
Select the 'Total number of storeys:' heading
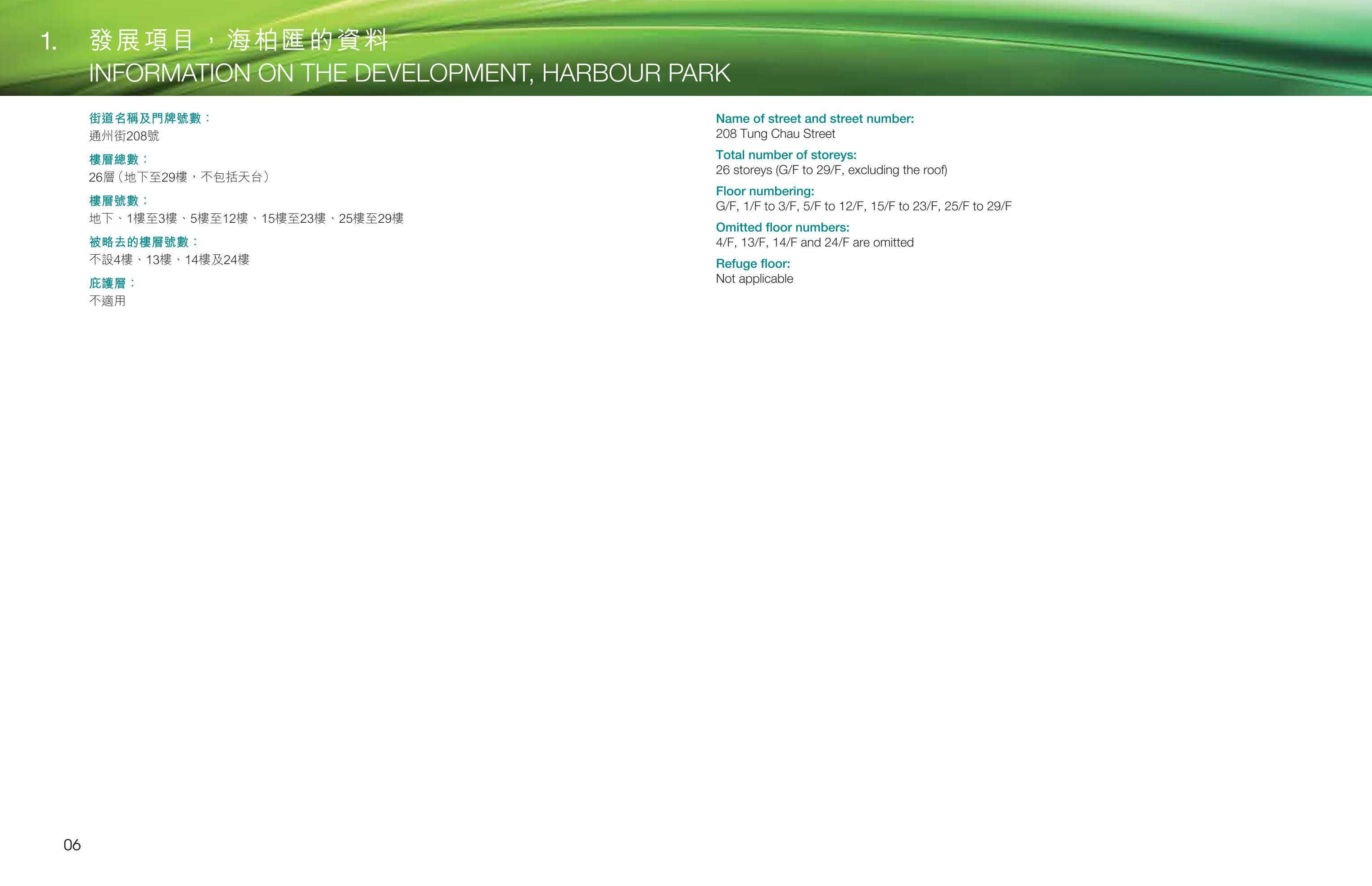click(785, 155)
